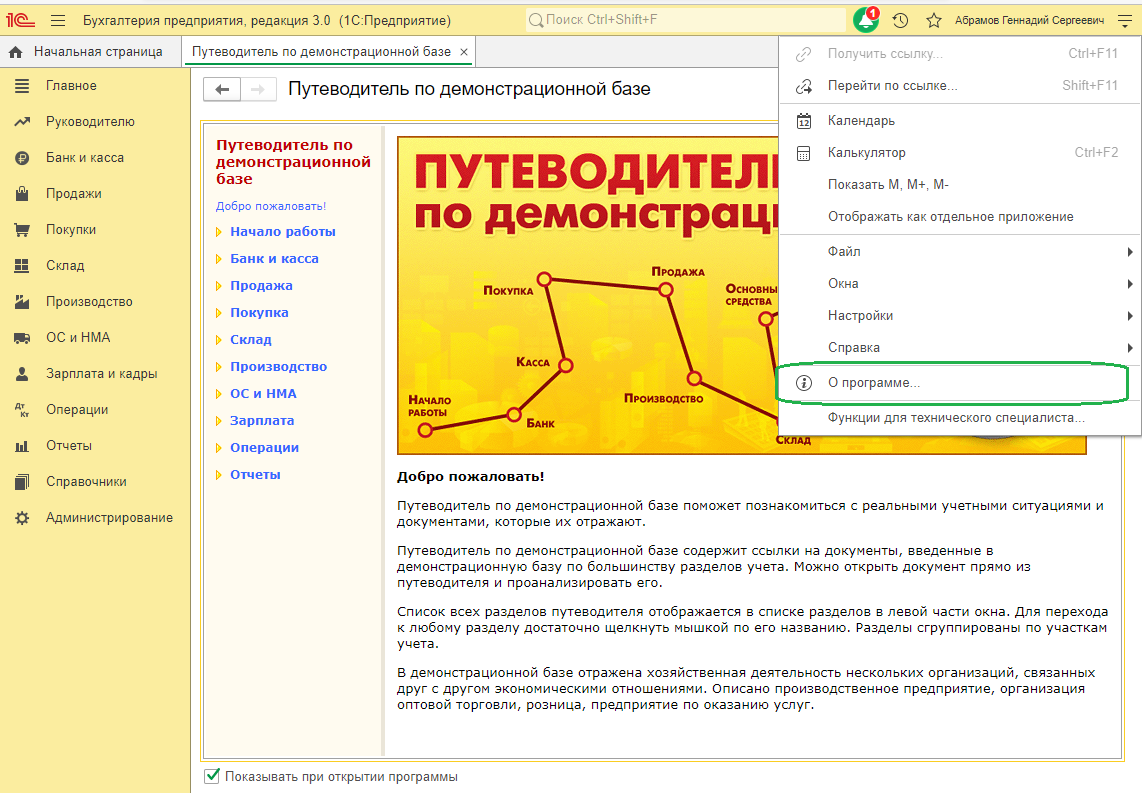
Task: Open service menu icon beside user name
Action: [x=1125, y=20]
